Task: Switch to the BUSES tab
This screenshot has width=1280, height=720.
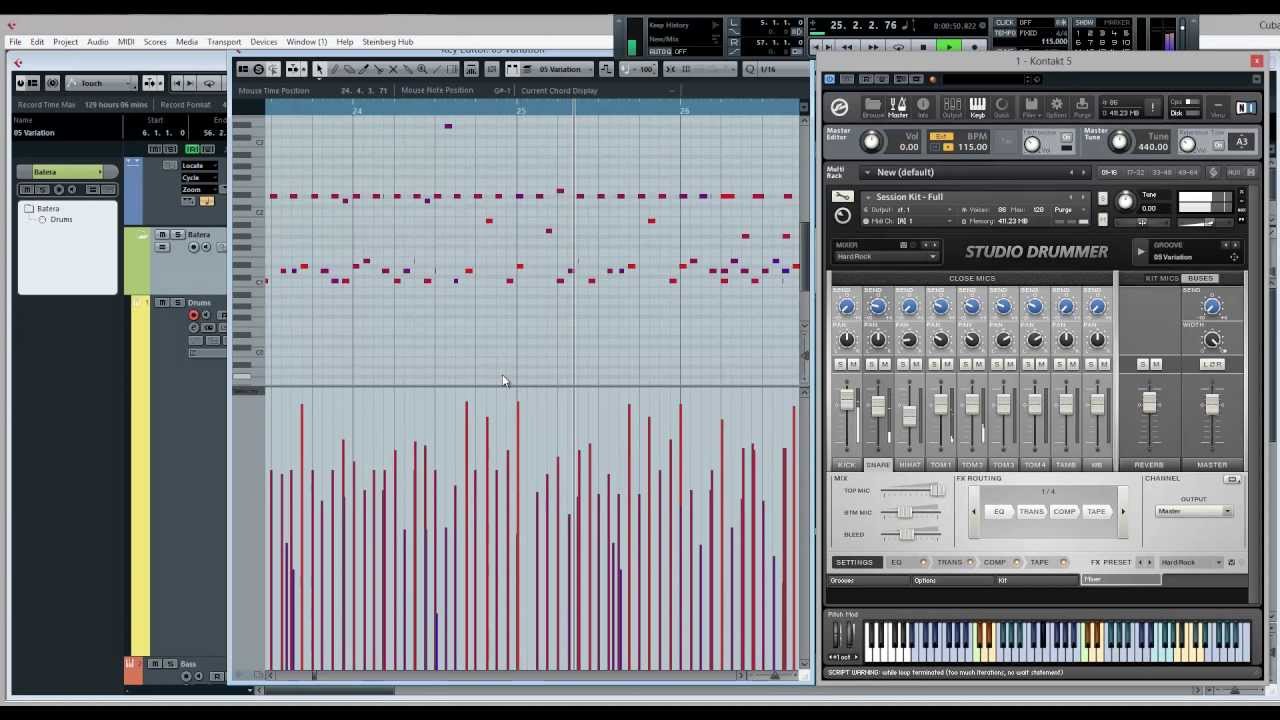Action: pyautogui.click(x=1200, y=278)
